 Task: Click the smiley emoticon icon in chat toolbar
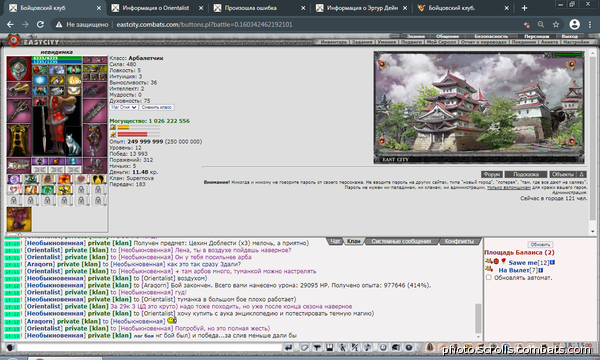pyautogui.click(x=383, y=347)
